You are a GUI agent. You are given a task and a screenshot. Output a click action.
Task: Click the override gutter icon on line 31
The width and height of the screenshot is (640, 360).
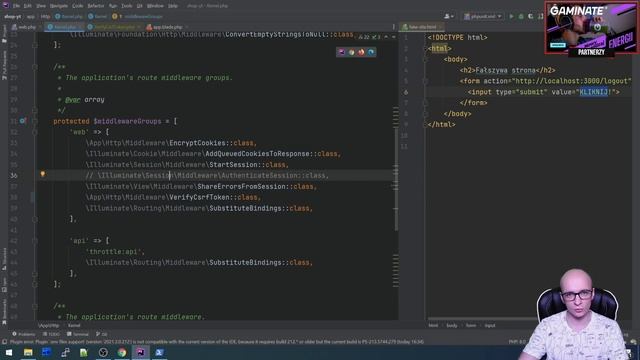pos(23,121)
